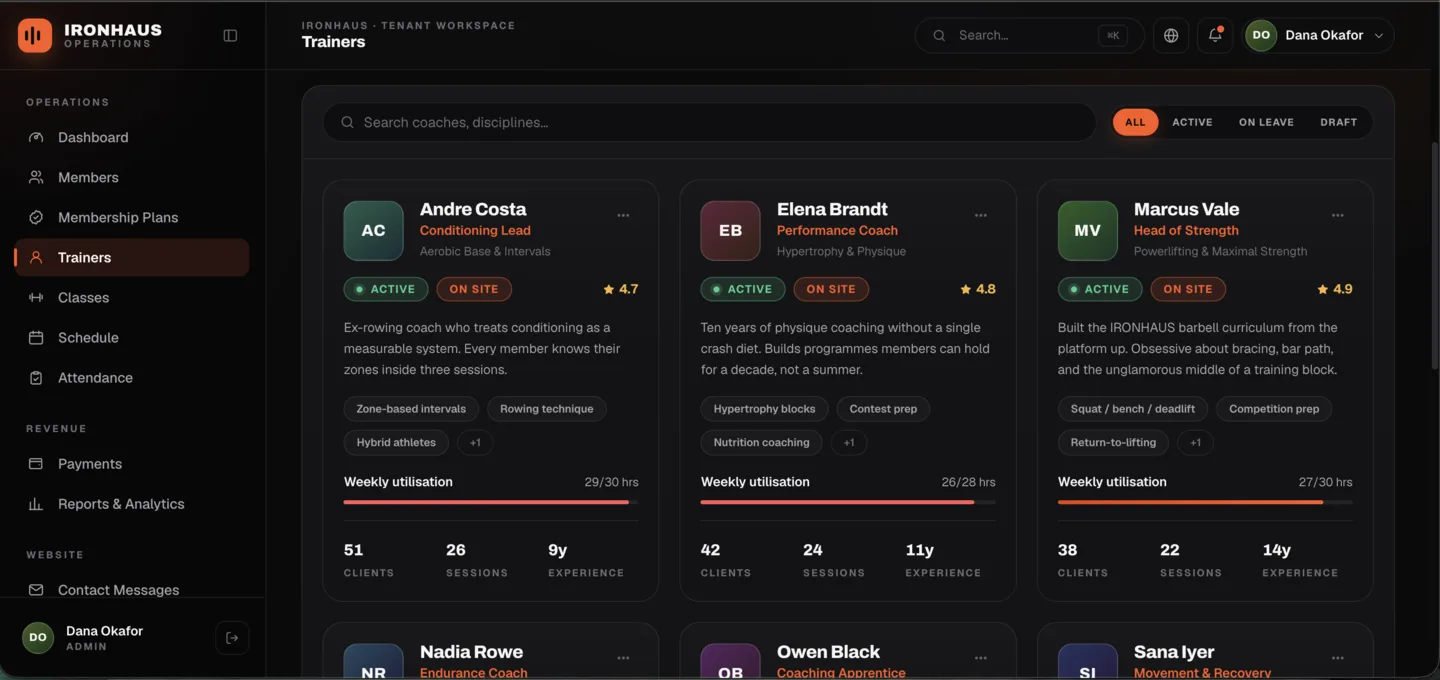
Task: Open notifications bell
Action: point(1215,35)
